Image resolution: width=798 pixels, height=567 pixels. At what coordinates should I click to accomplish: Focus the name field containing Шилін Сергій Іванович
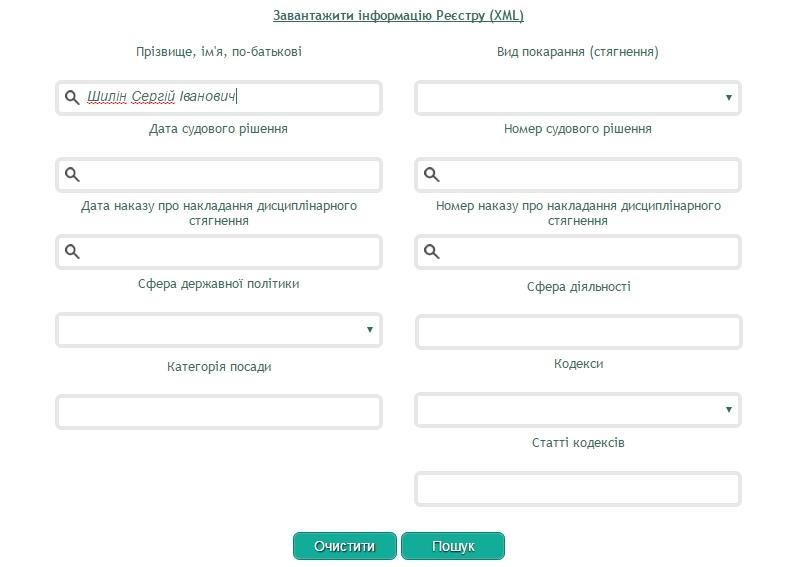[230, 98]
